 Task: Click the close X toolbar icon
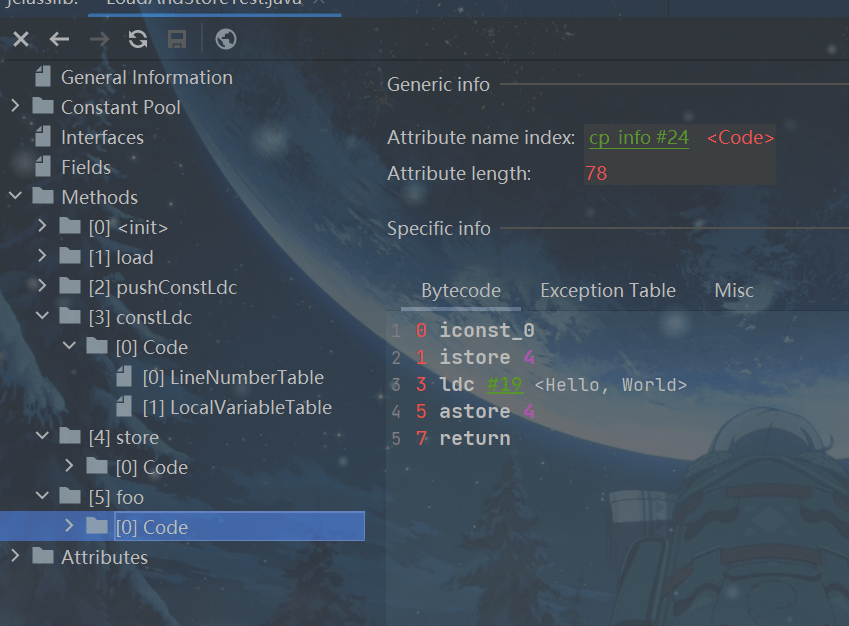[21, 40]
